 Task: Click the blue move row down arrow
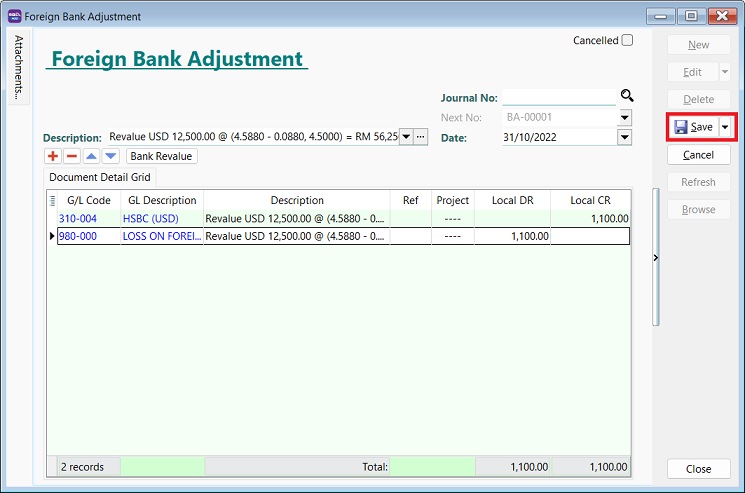(111, 156)
